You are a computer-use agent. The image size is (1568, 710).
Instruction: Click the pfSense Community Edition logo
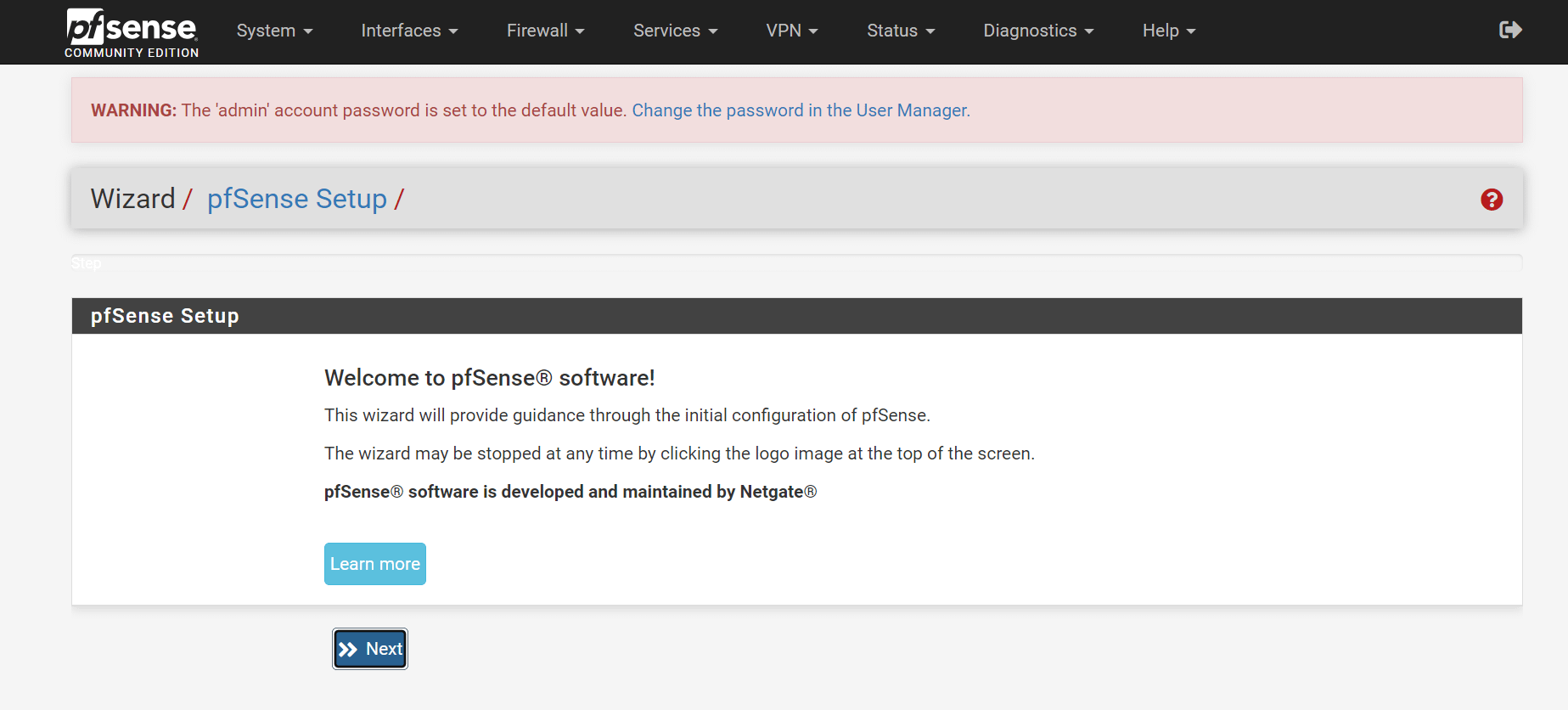(x=132, y=32)
